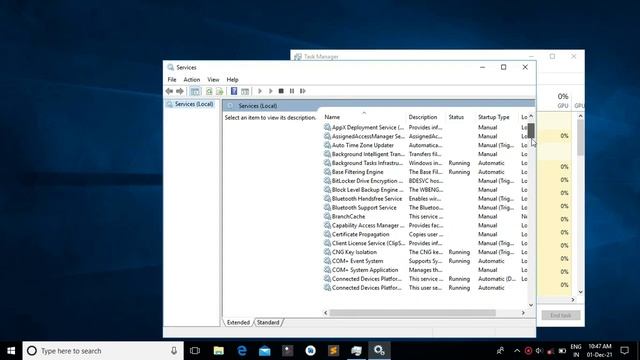Open the Help menu in Services
This screenshot has height=360, width=640.
tap(232, 80)
